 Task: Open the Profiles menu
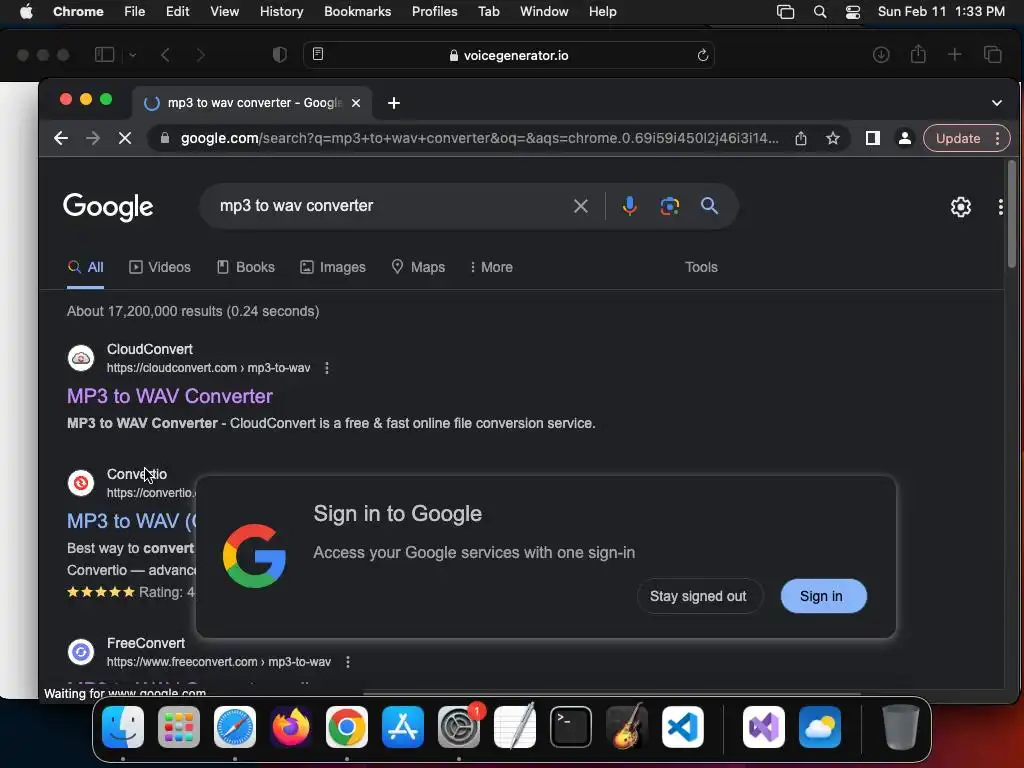pyautogui.click(x=434, y=12)
